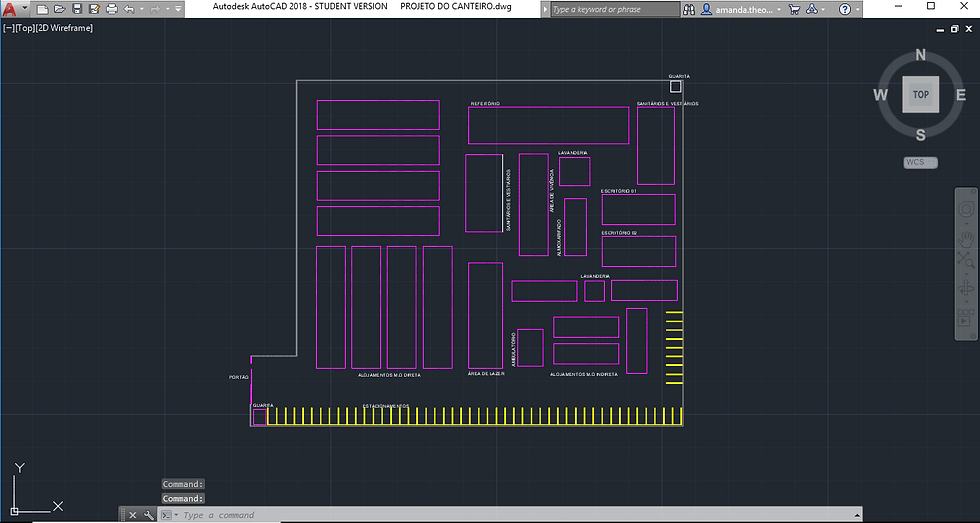Open command line customize wrench icon
The height and width of the screenshot is (523, 980).
(x=149, y=515)
